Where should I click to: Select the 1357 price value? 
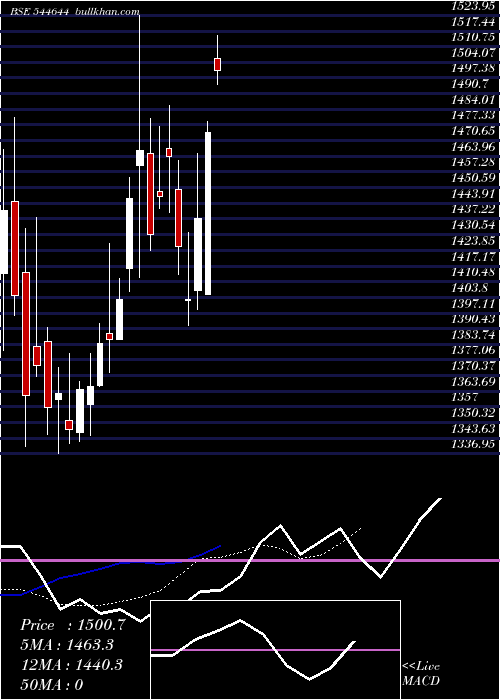(x=465, y=397)
